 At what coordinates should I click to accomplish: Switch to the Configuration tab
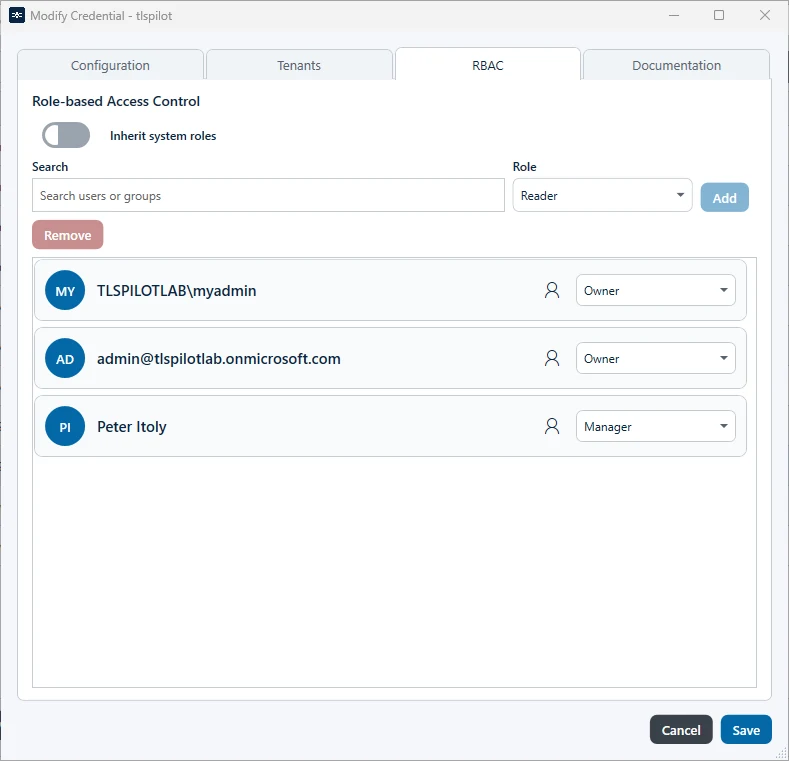click(110, 65)
